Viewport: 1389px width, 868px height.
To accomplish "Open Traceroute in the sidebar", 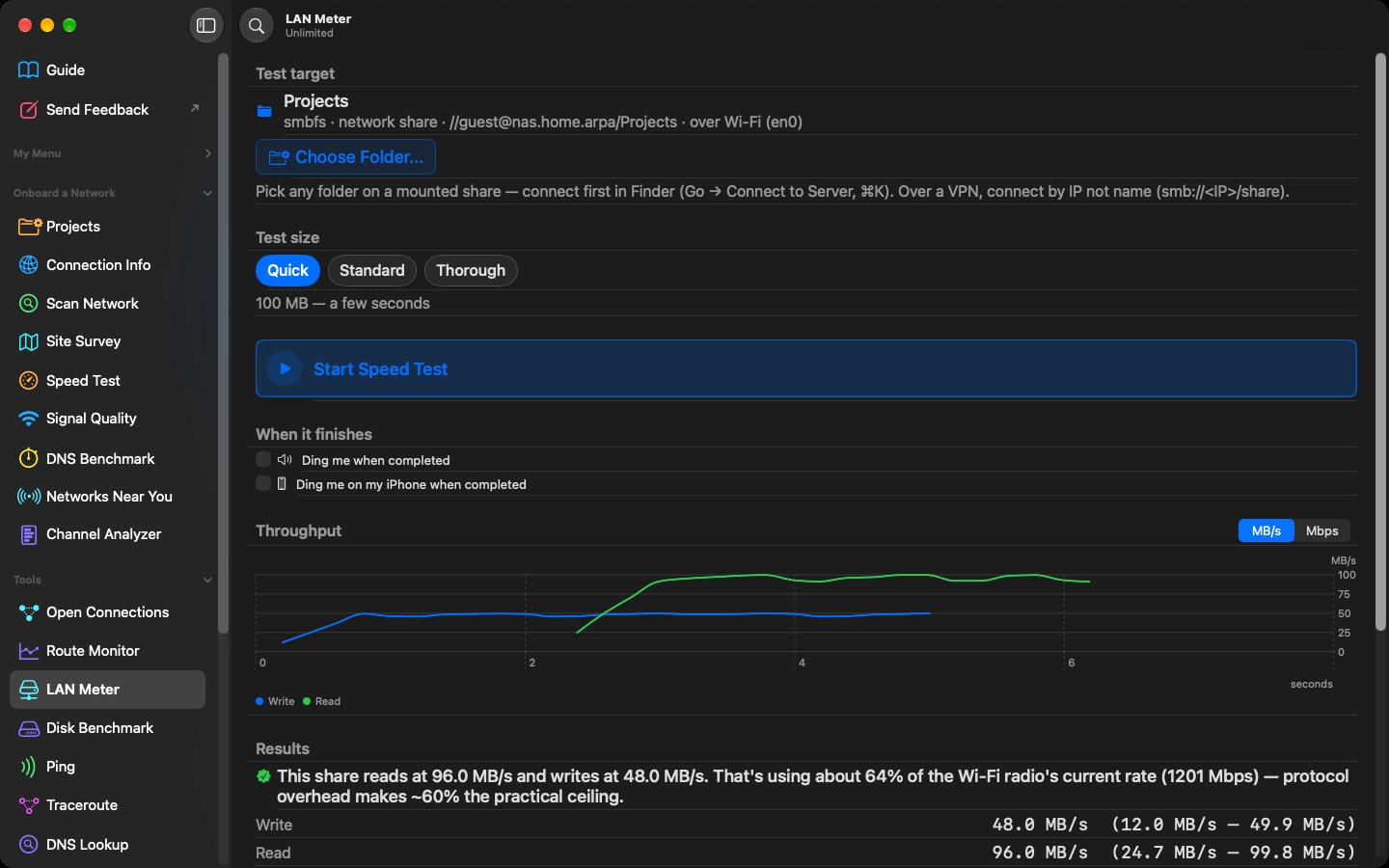I will click(x=108, y=805).
